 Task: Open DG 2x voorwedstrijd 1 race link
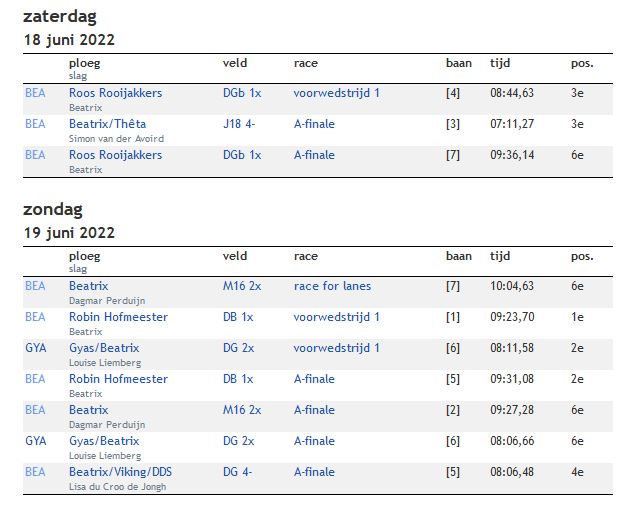click(336, 348)
